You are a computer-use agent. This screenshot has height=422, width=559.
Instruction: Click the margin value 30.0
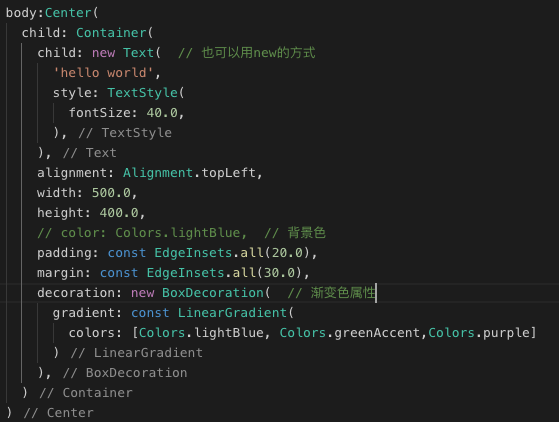point(280,273)
